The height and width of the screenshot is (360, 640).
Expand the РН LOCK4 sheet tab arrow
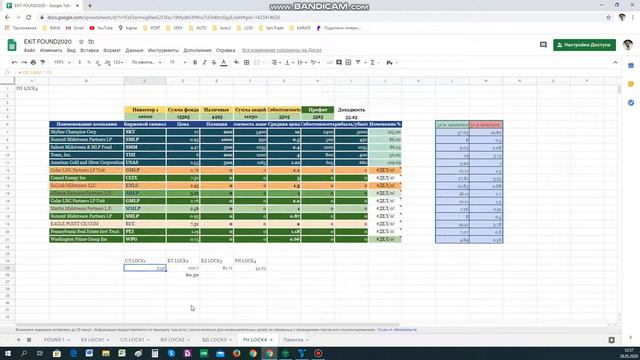point(271,340)
